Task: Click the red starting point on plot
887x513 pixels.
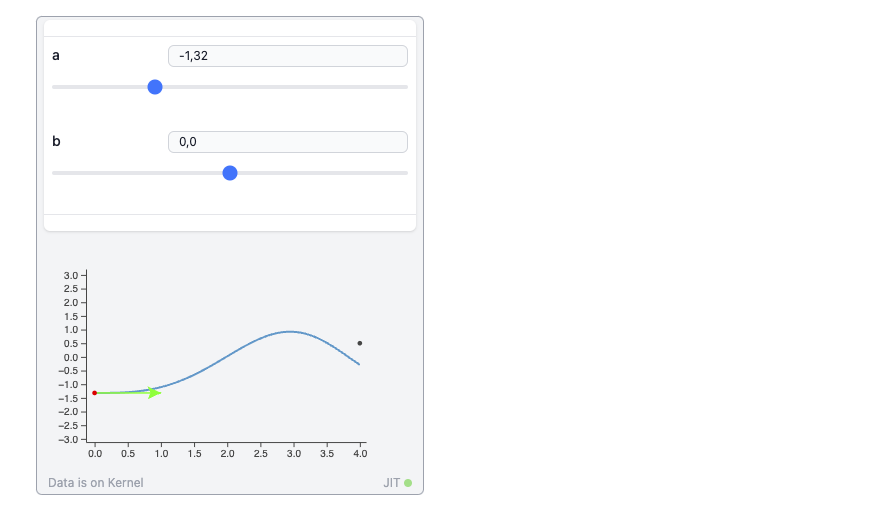Action: tap(95, 393)
